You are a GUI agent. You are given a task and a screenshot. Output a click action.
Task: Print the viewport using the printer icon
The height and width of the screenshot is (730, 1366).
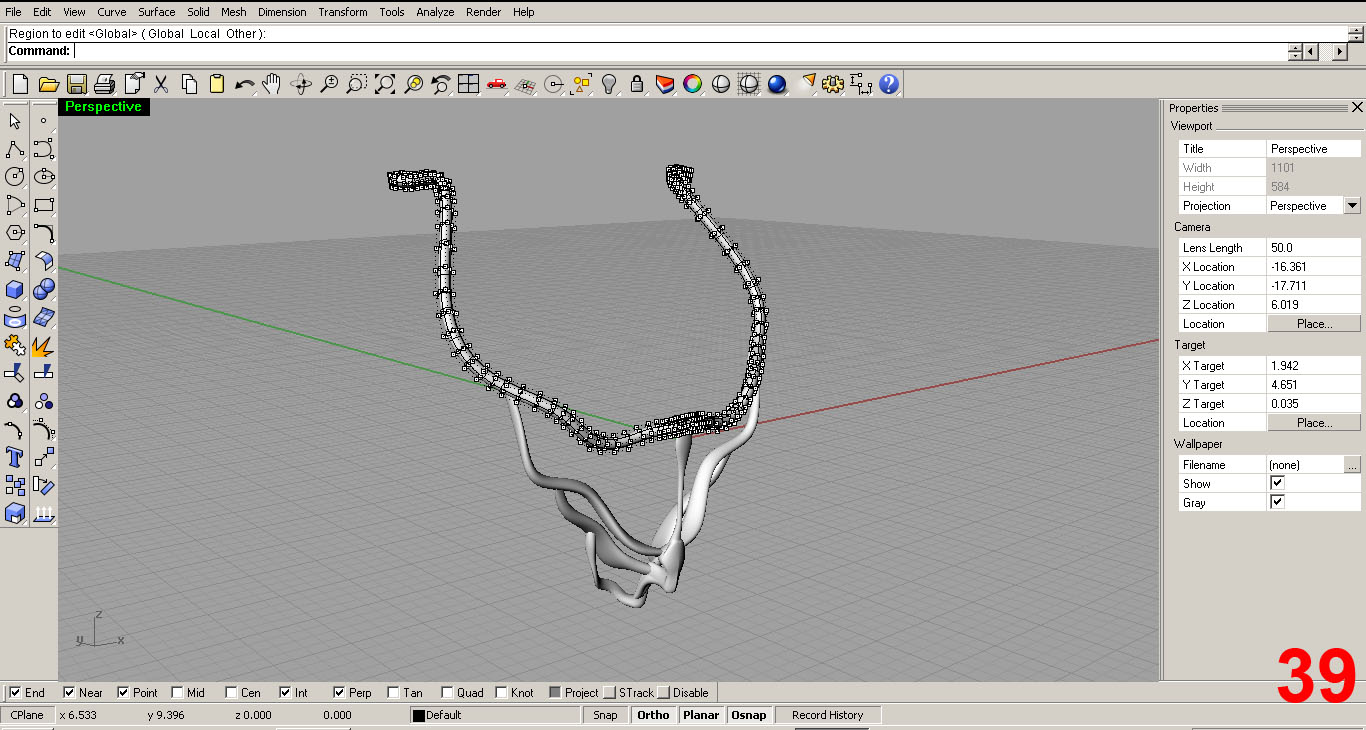[104, 84]
